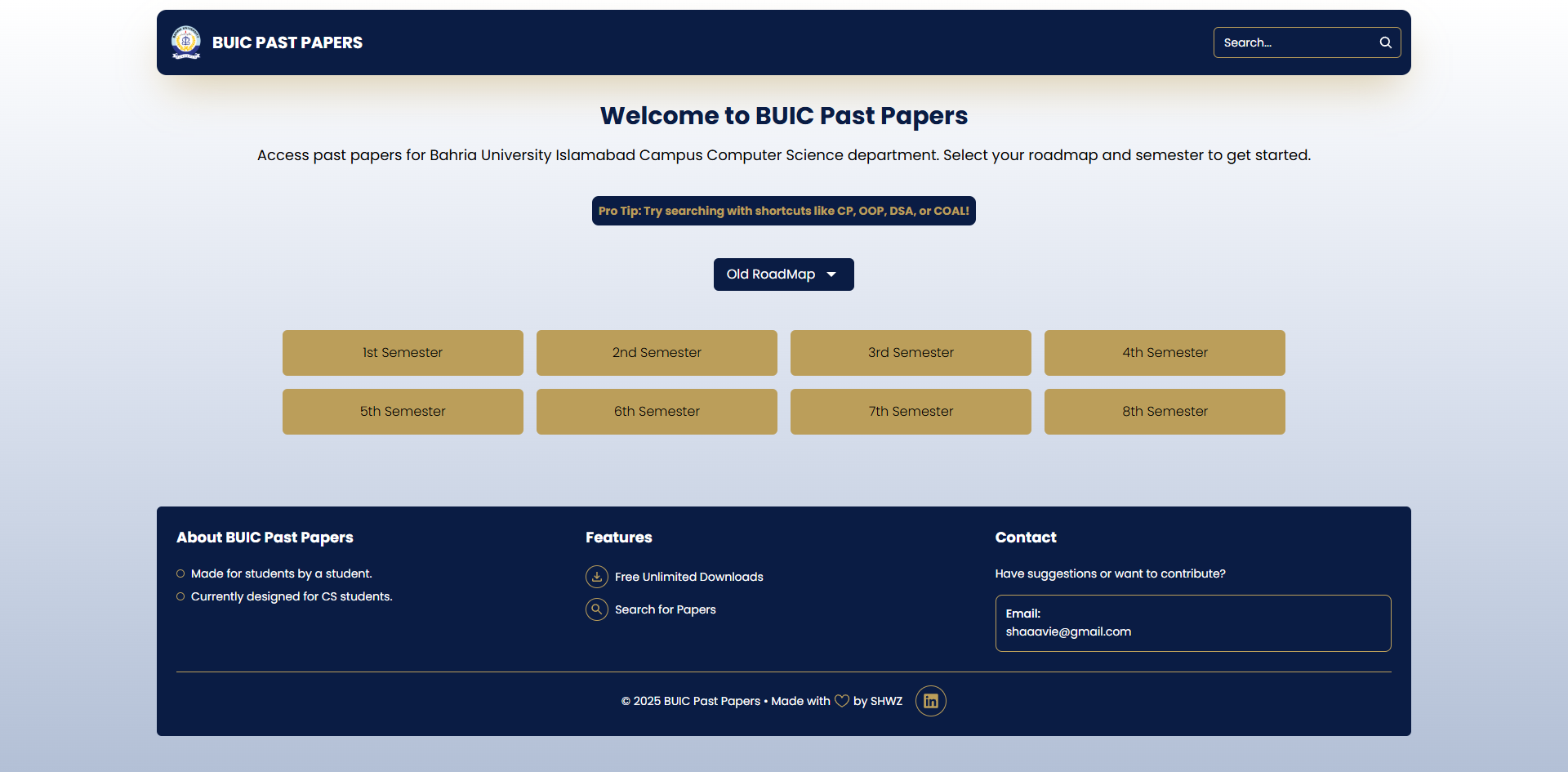Viewport: 1568px width, 772px height.
Task: Click the search icon beside Search for Papers
Action: point(597,609)
